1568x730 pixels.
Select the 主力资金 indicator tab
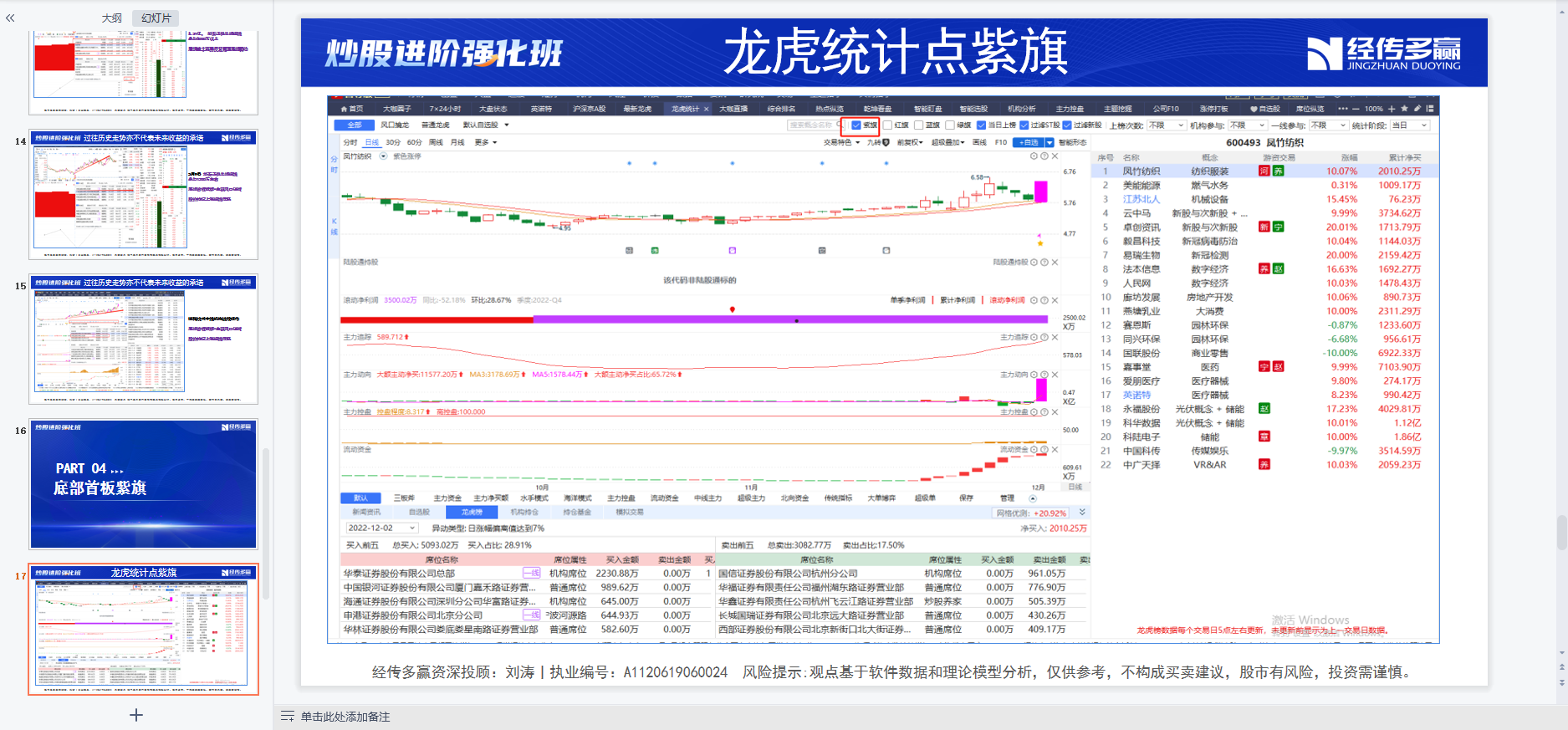pos(447,498)
